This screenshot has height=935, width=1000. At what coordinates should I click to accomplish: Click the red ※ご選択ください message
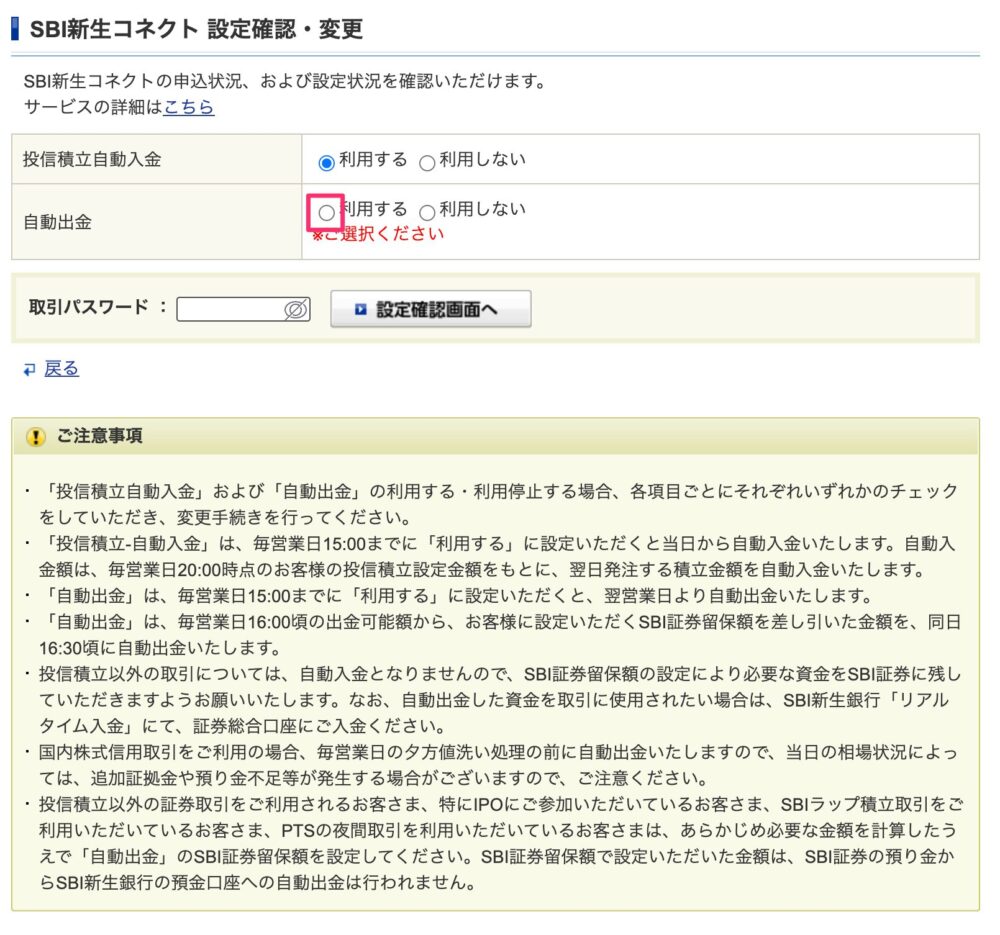[378, 234]
